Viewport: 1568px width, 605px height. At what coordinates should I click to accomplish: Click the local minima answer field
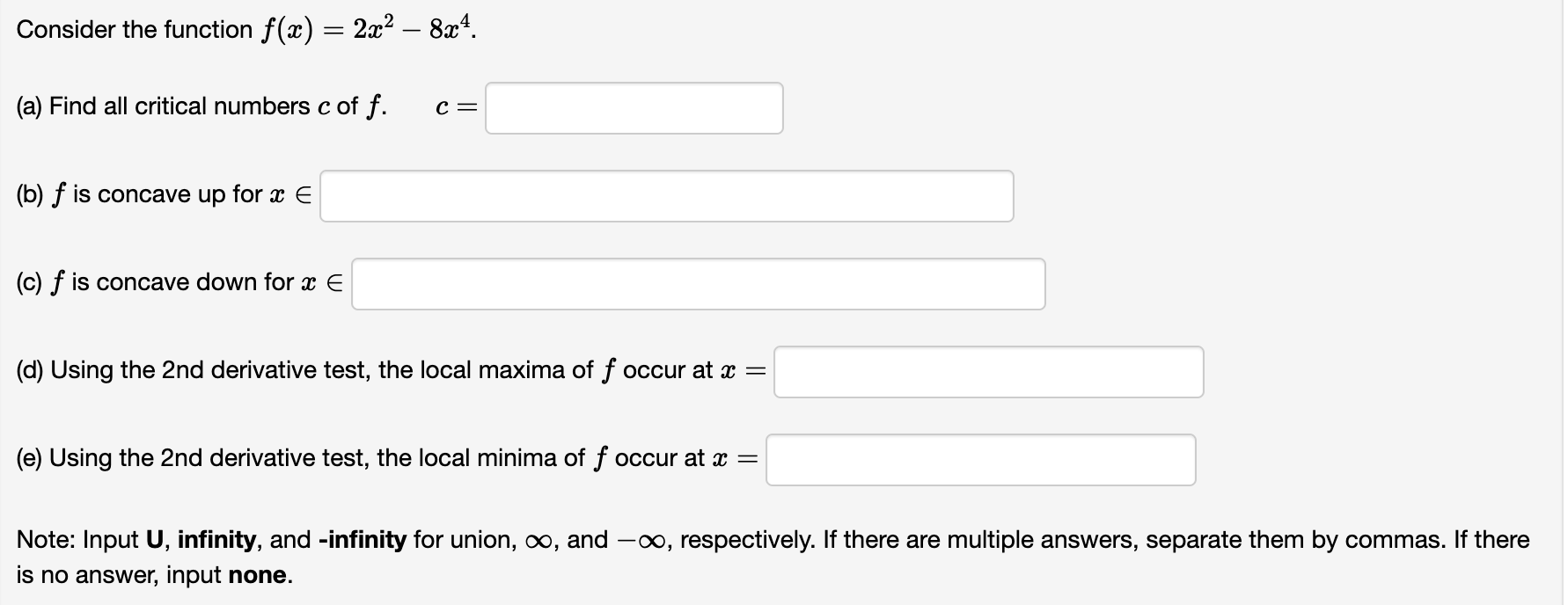tap(981, 459)
